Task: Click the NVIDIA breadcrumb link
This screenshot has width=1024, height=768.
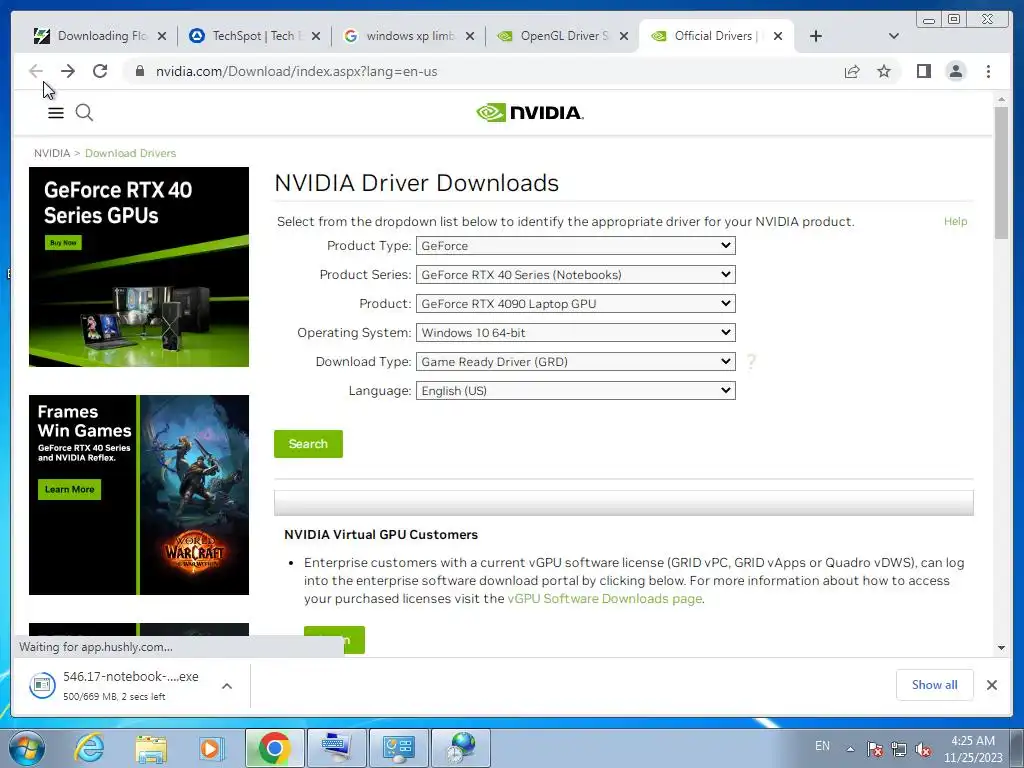Action: pos(52,153)
